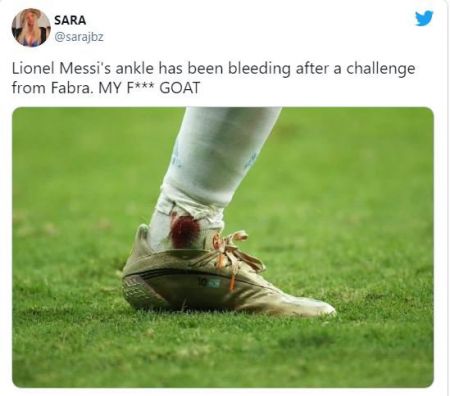The image size is (450, 396).
Task: Click the blood stain on the sock
Action: 184,230
